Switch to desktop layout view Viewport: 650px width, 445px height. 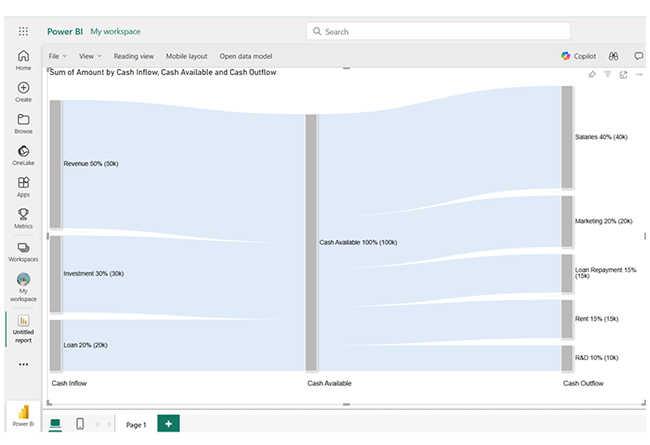56,424
